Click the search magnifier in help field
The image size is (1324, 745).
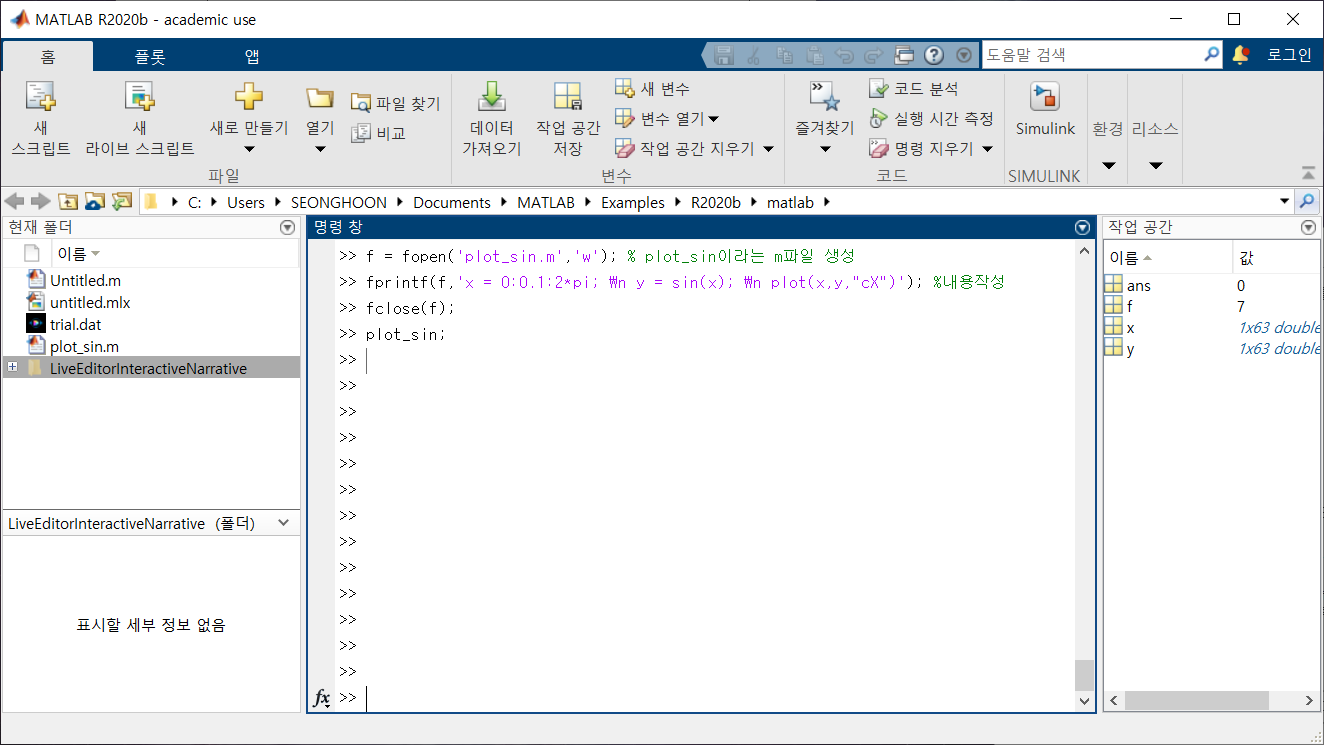tap(1211, 55)
